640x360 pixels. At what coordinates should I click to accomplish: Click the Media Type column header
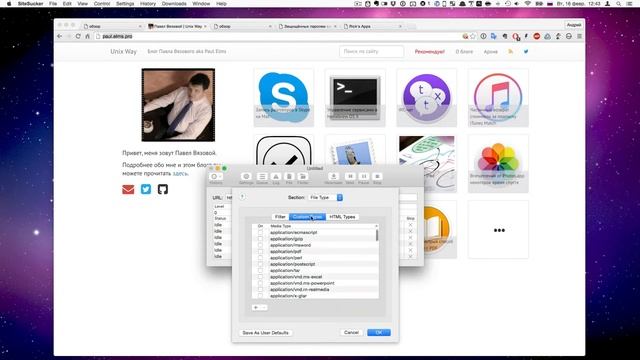(321, 226)
